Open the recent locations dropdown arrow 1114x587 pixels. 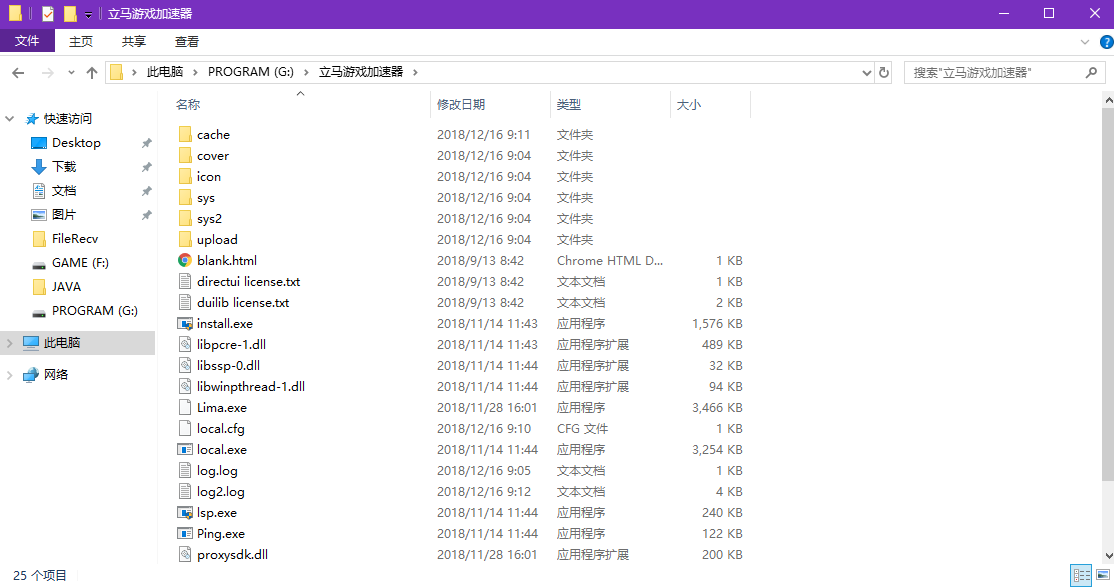(x=71, y=72)
